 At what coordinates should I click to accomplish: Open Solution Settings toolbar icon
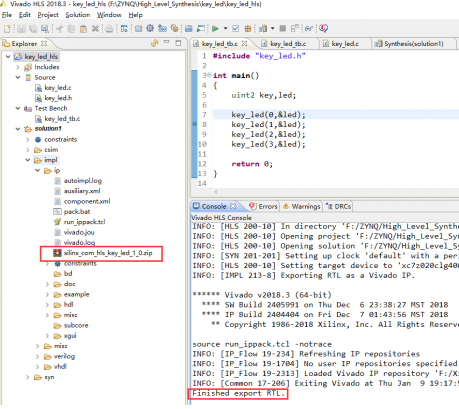(174, 29)
